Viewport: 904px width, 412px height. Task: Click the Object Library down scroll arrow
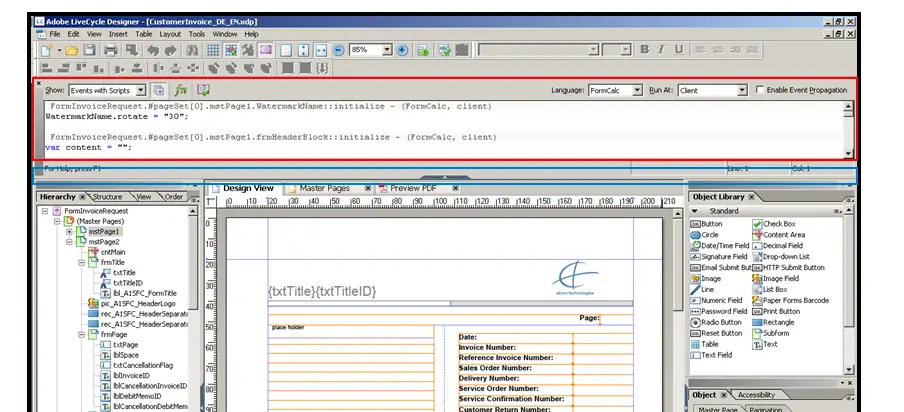point(848,370)
